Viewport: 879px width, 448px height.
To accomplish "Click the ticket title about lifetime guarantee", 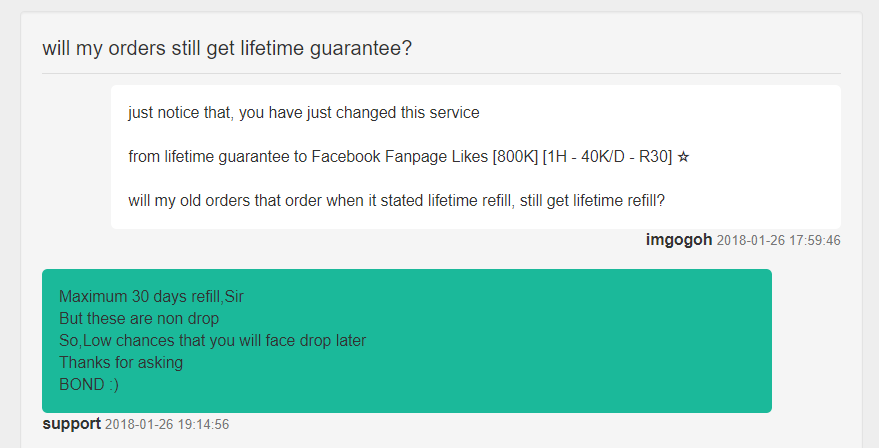I will pos(227,48).
